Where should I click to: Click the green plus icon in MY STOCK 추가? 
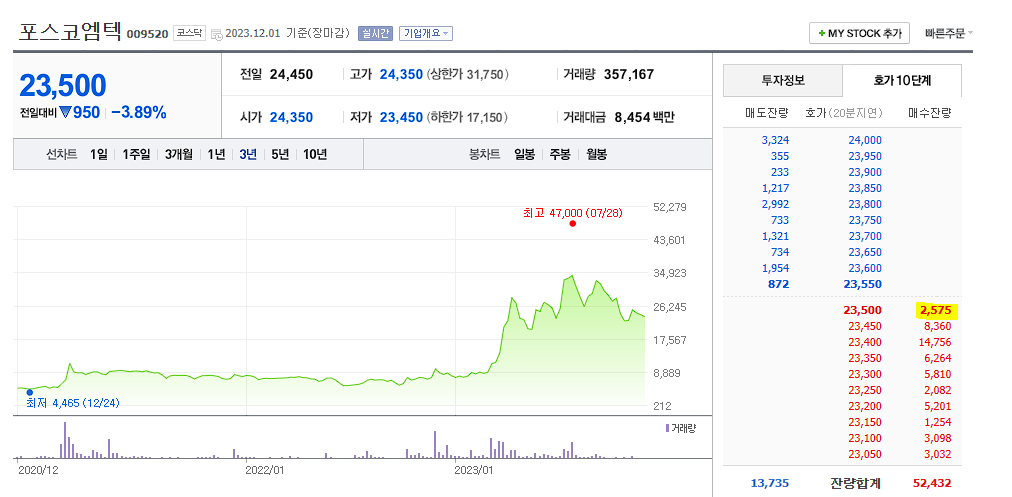[821, 34]
